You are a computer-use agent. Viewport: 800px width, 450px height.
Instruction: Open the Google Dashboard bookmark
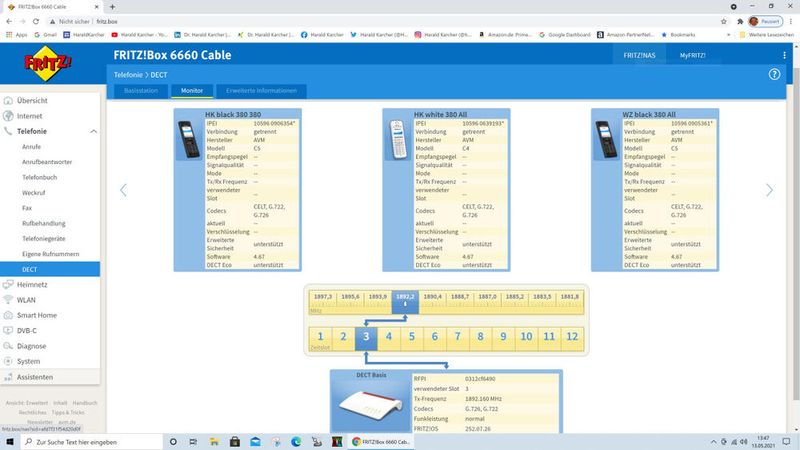(x=564, y=35)
